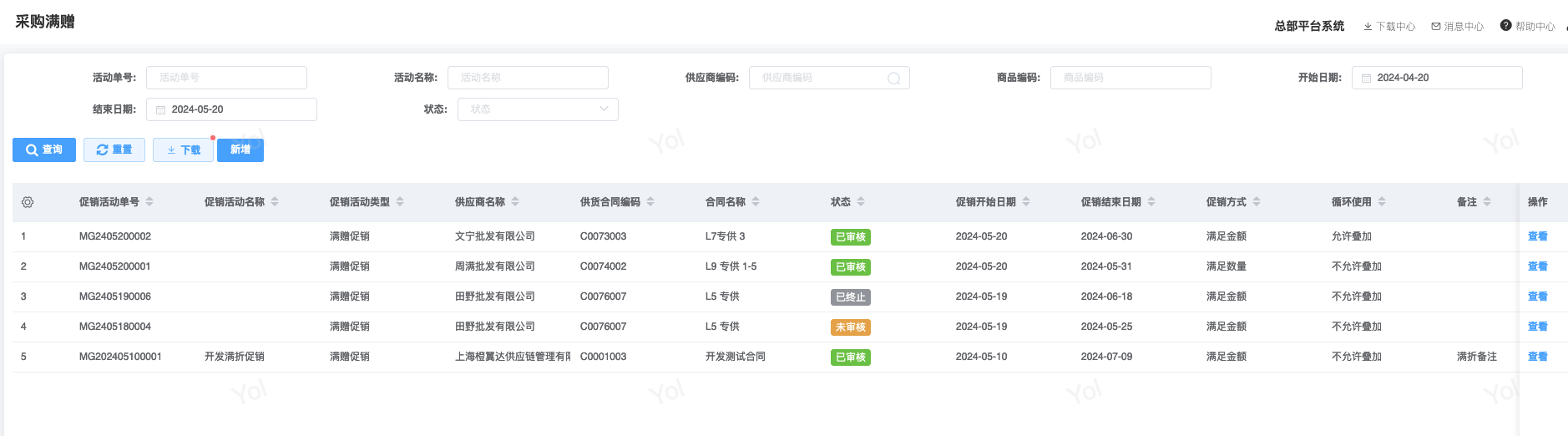Sort by 状态 column arrows

(x=861, y=202)
